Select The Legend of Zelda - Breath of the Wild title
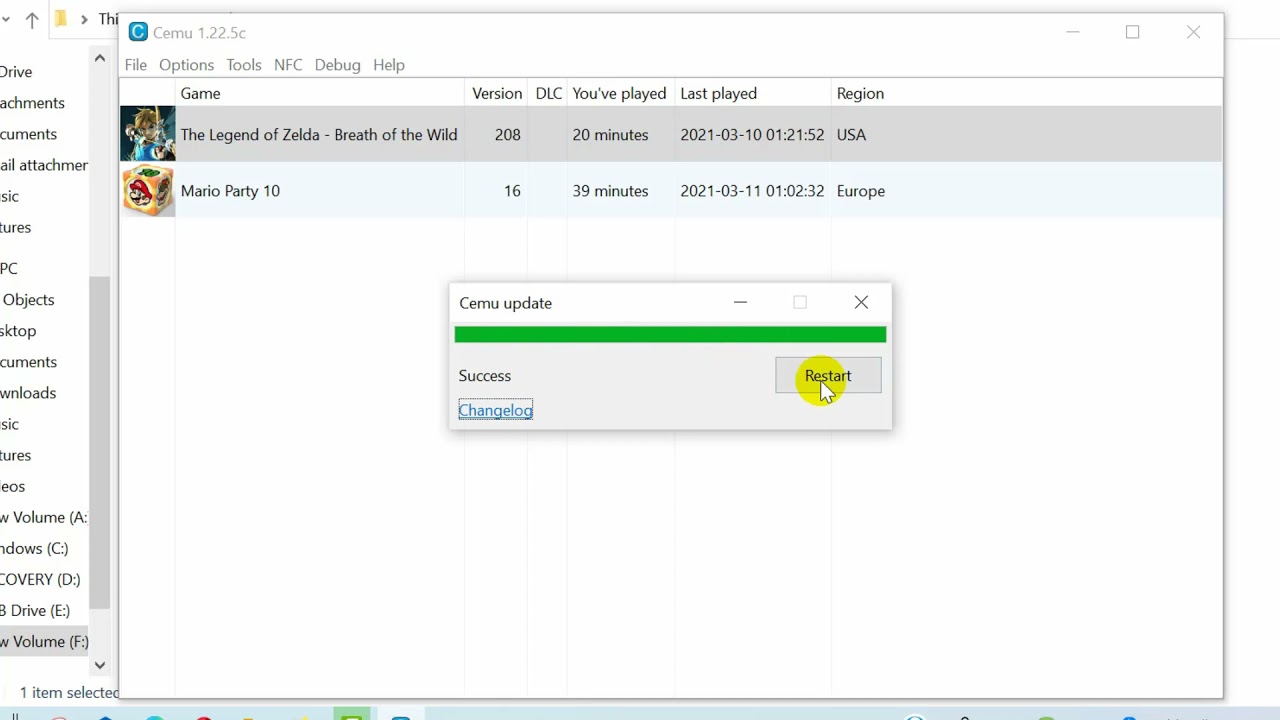 click(319, 135)
